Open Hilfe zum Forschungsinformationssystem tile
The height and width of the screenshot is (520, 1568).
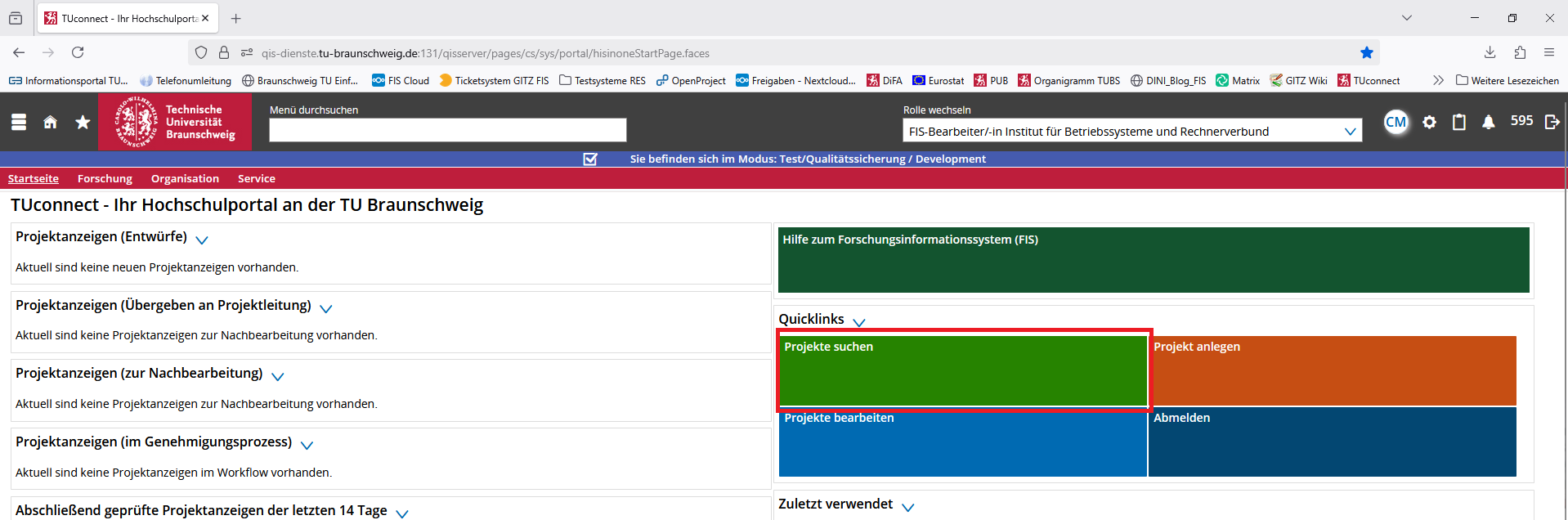point(1154,260)
